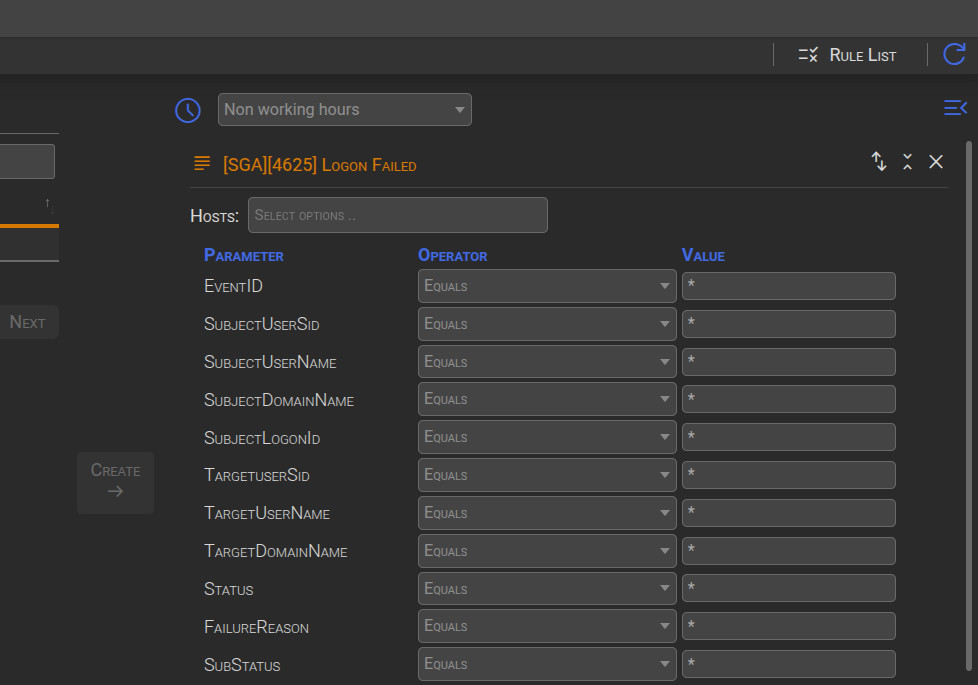Click the Hosts select options field
Screen dimensions: 978x685
[398, 215]
